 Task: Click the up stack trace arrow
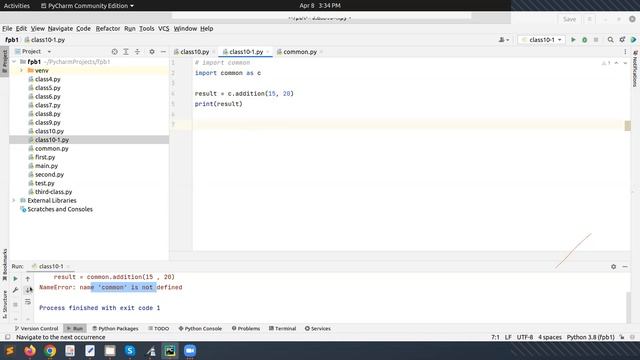point(28,278)
